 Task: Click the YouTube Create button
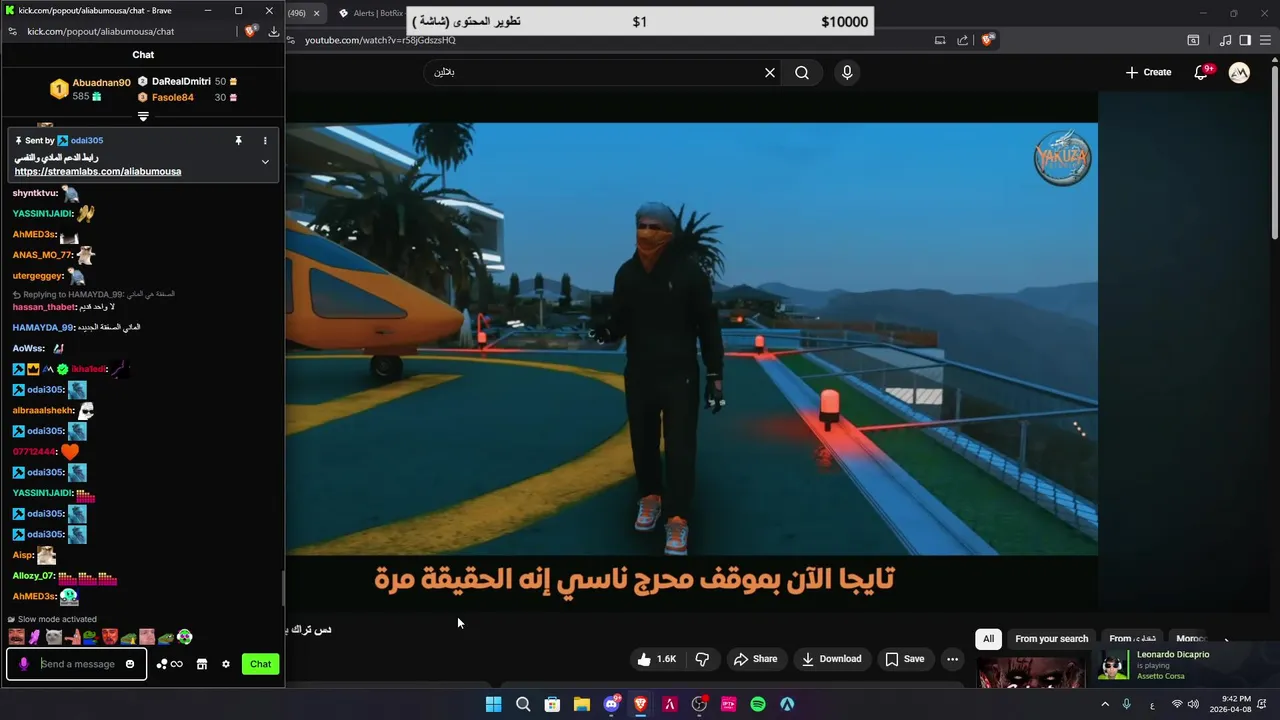click(x=1148, y=72)
